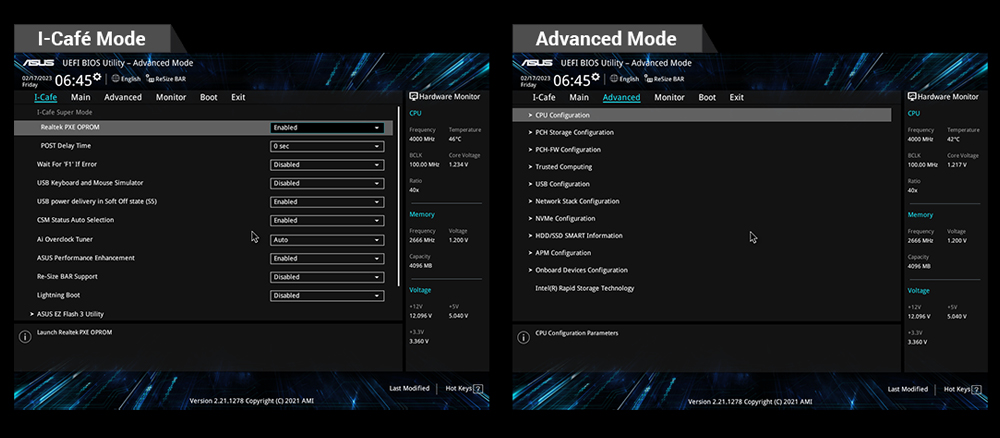Click Last Modified in I-Café Mode window
Screen dimensions: 1000x438
coord(409,389)
